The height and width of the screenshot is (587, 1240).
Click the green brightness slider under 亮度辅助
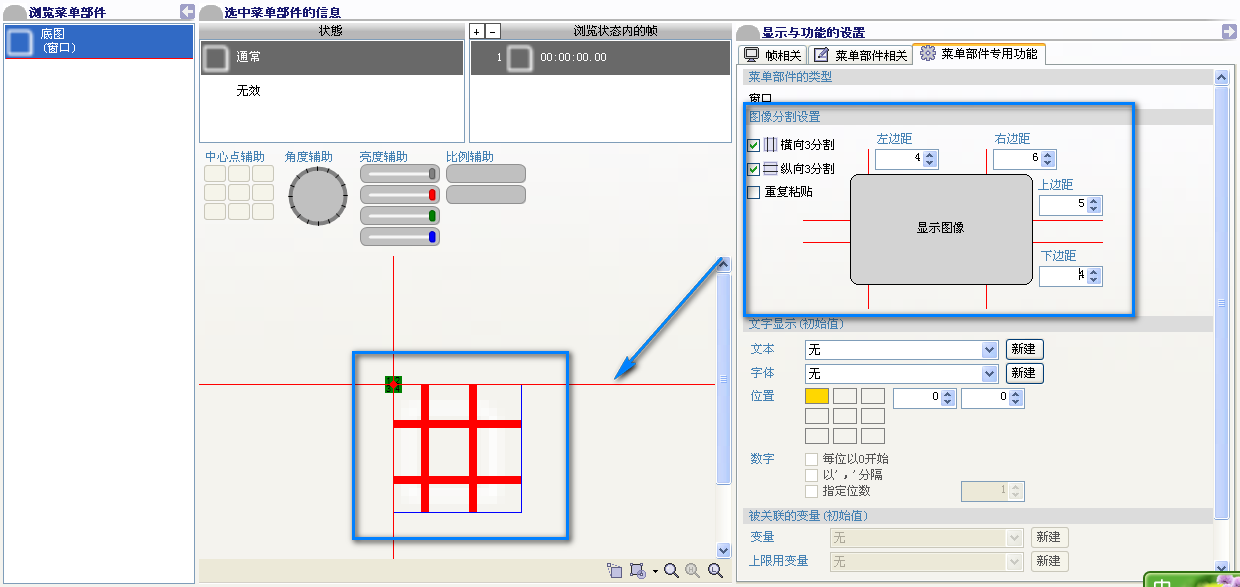tap(400, 216)
